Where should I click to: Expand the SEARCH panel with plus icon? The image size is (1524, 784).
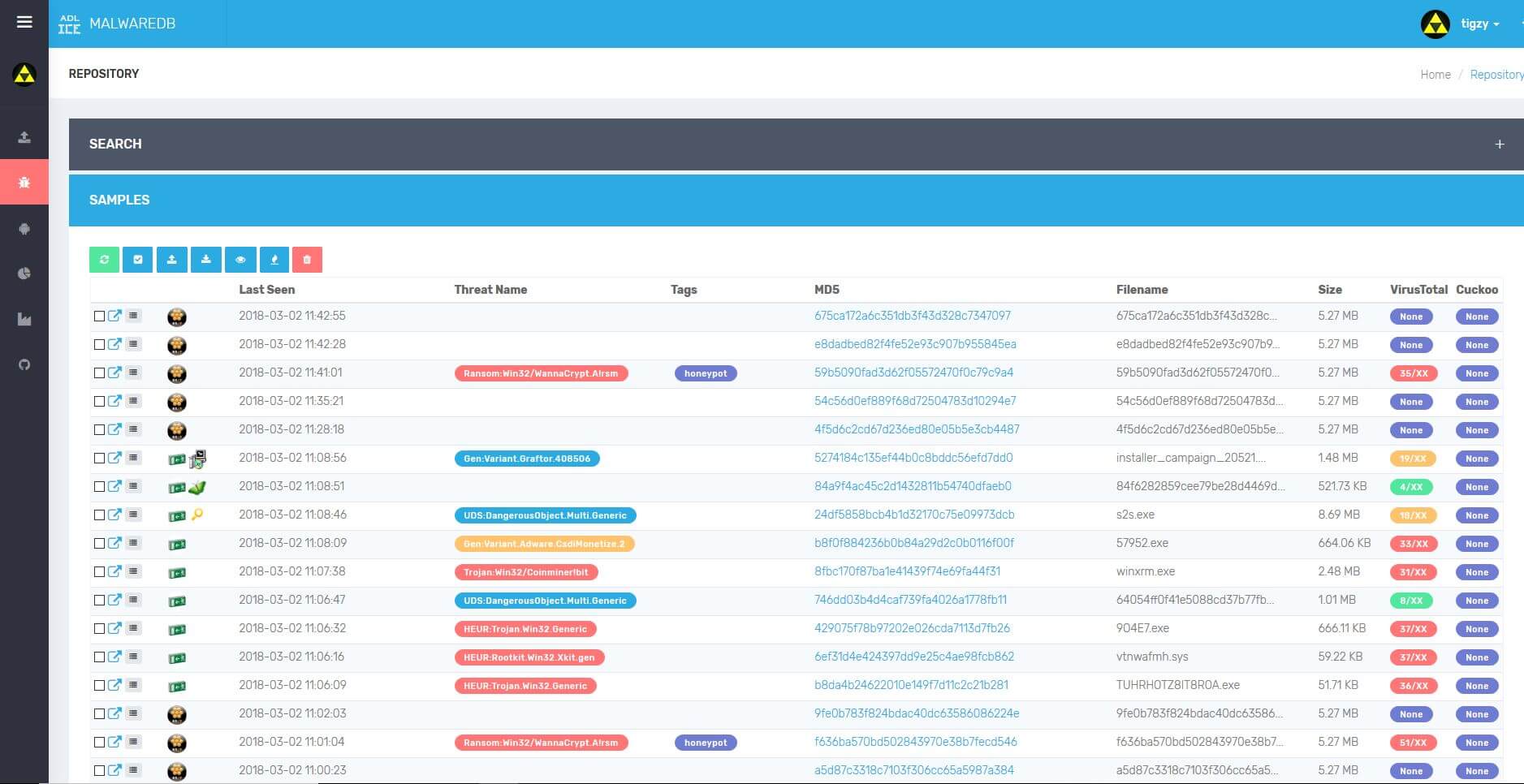[1499, 144]
